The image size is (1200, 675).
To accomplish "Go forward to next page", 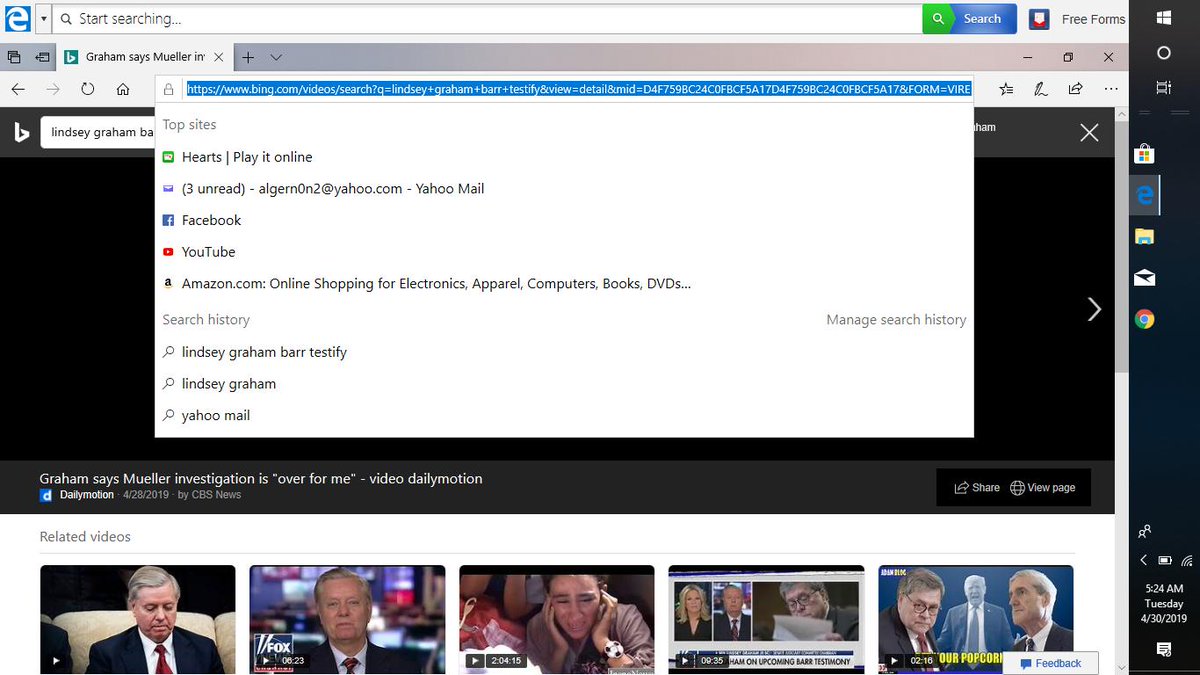I will click(53, 89).
